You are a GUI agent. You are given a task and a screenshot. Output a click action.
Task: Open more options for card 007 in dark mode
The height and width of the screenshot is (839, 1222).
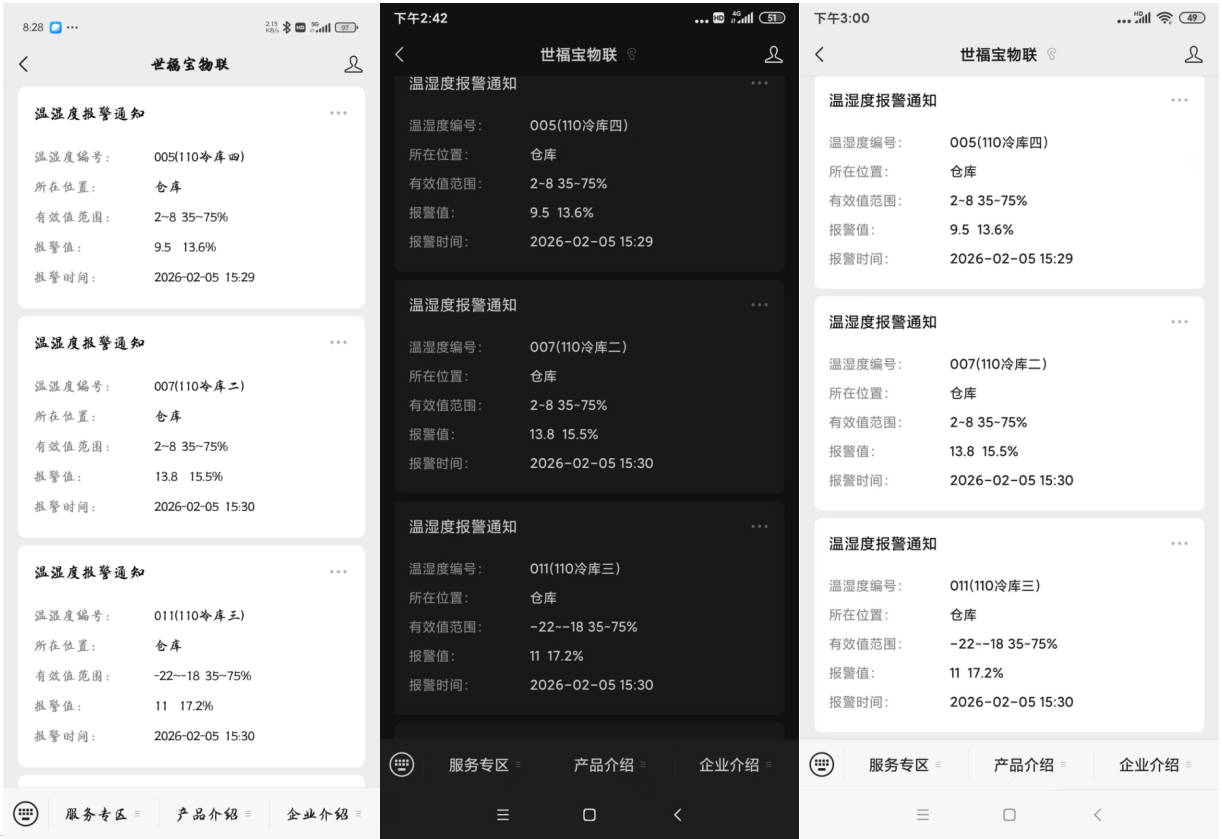tap(759, 305)
